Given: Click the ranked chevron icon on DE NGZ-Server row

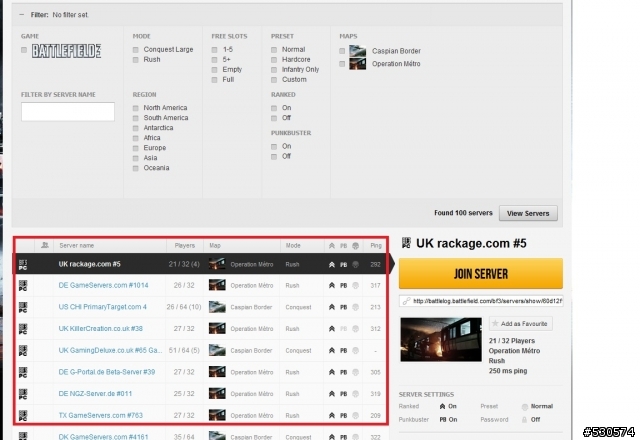Looking at the screenshot, I should (332, 394).
